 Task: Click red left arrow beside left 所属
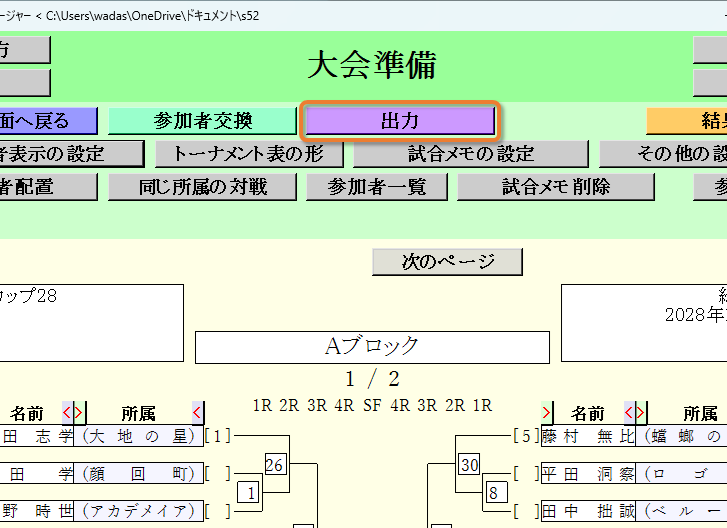point(198,412)
